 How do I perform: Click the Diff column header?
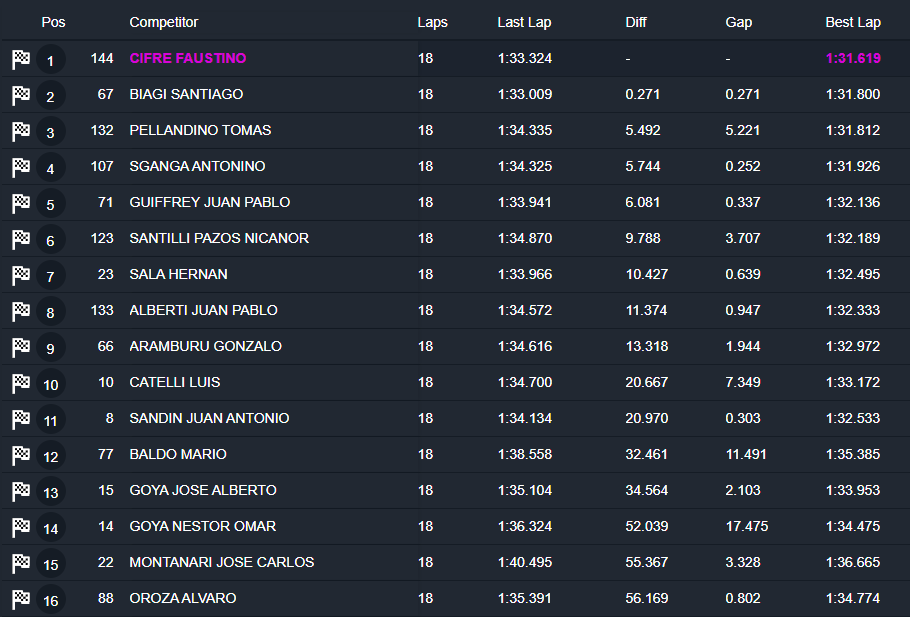[x=636, y=22]
